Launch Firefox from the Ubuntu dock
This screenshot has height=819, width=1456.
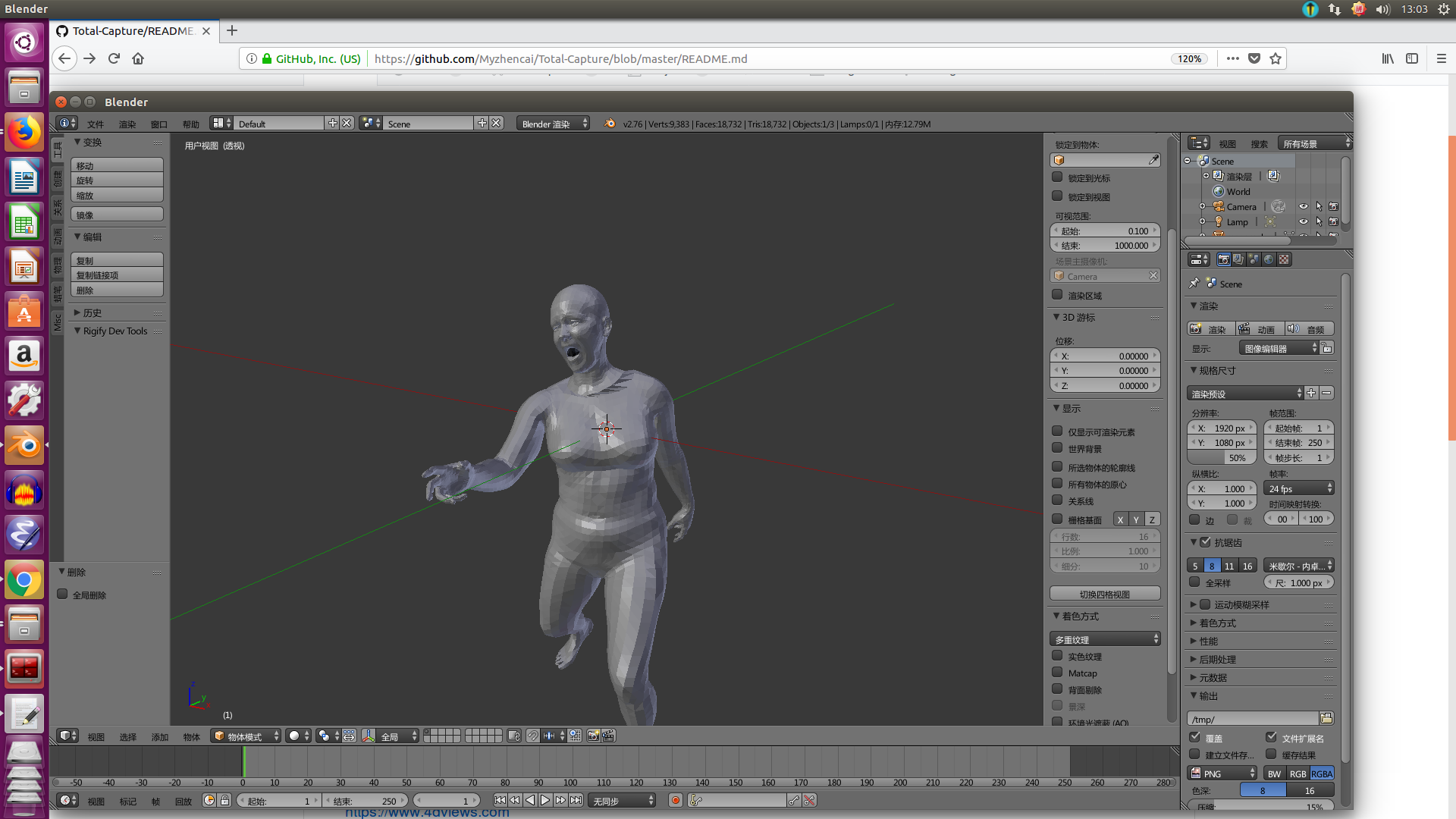(x=24, y=132)
